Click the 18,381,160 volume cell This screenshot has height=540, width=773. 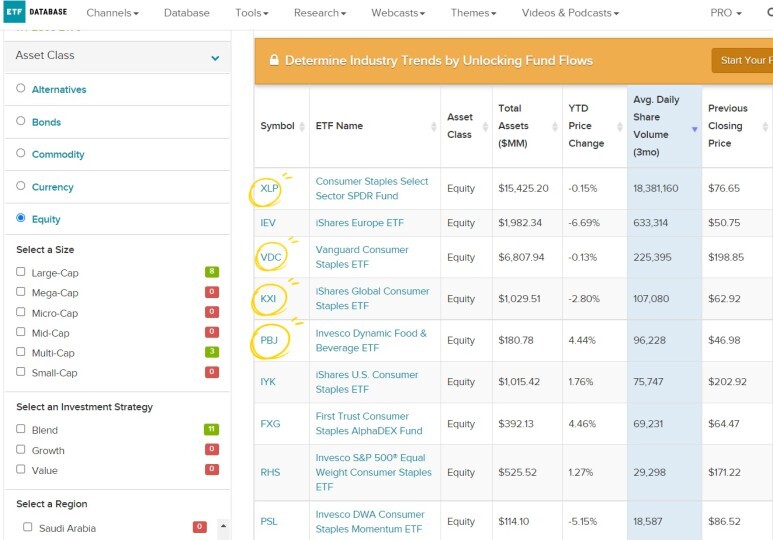pyautogui.click(x=665, y=188)
